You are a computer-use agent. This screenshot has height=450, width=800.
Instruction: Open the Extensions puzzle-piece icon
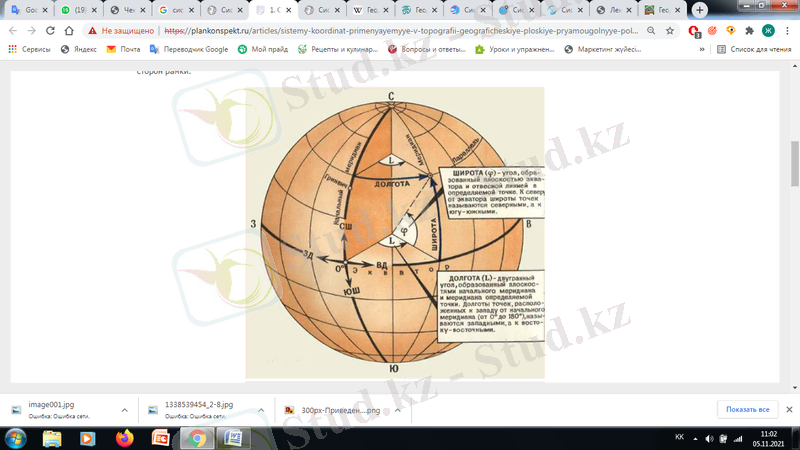748,31
